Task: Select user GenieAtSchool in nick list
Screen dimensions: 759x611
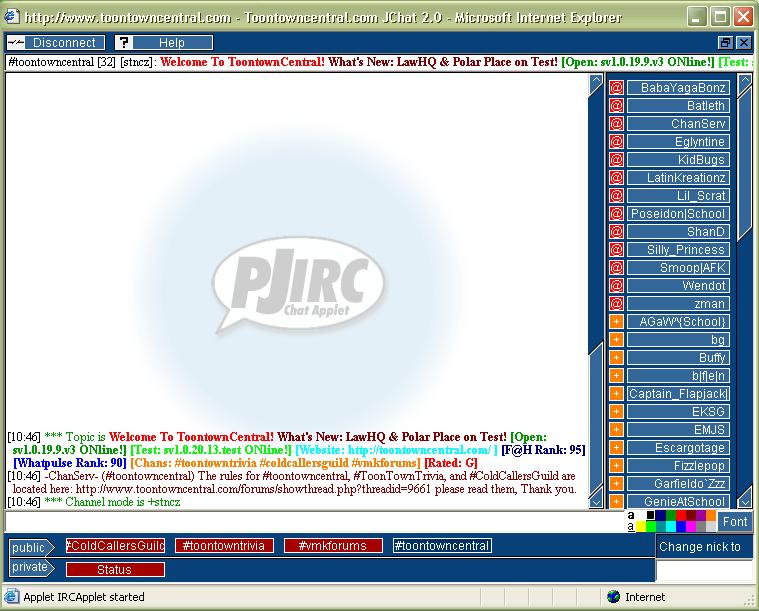Action: tap(678, 501)
